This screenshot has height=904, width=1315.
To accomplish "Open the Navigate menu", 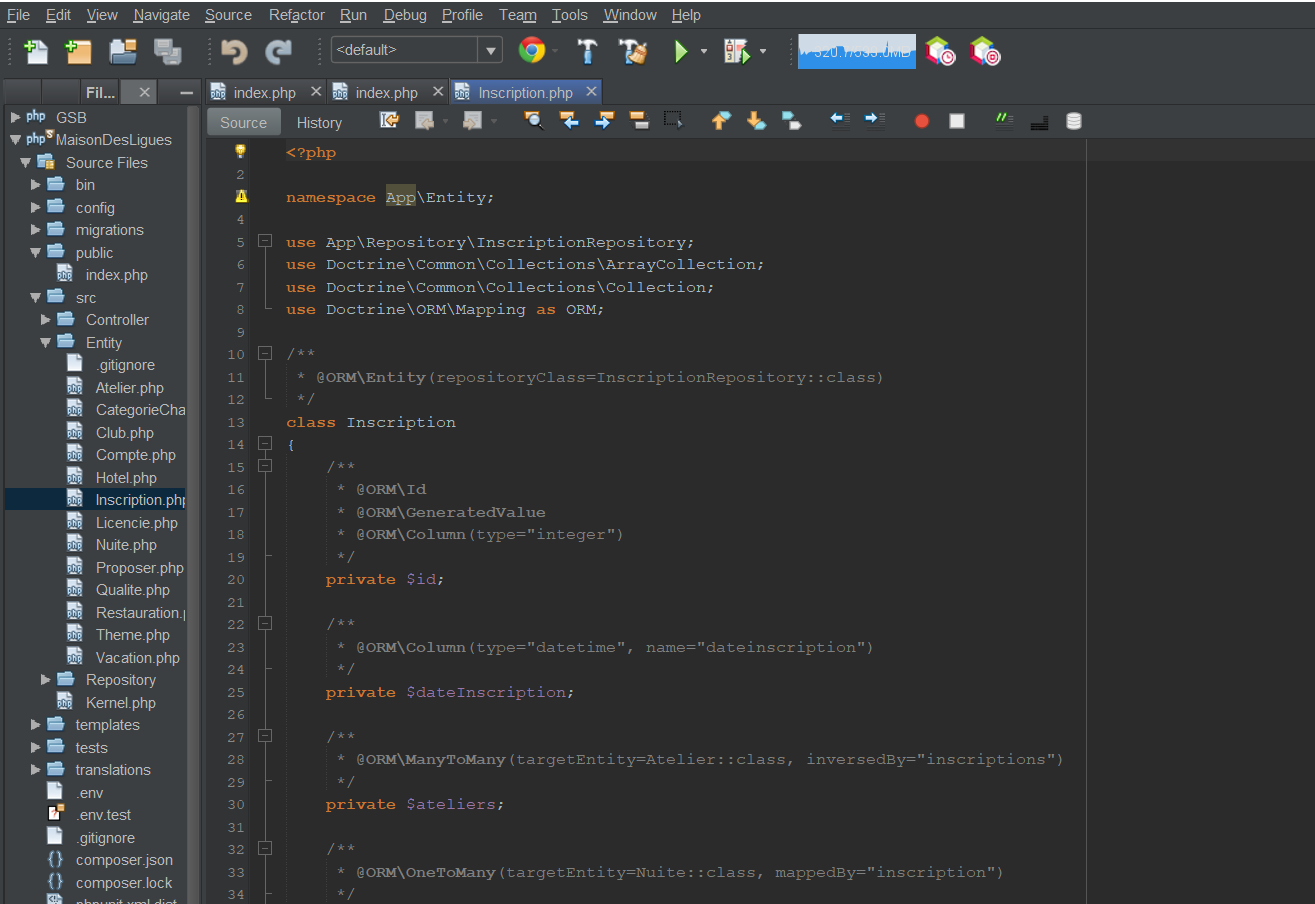I will [x=161, y=15].
